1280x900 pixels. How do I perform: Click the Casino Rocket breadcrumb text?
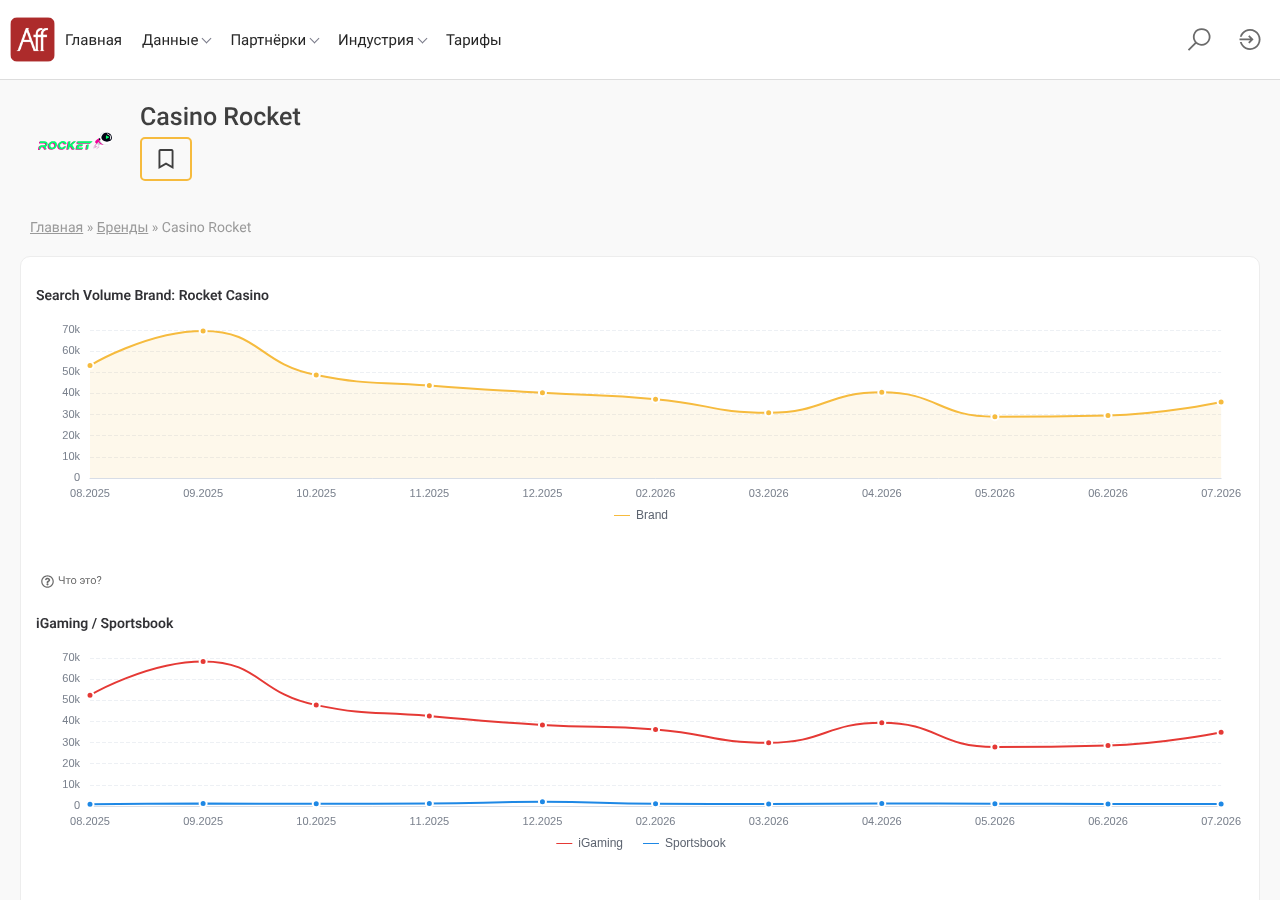207,227
